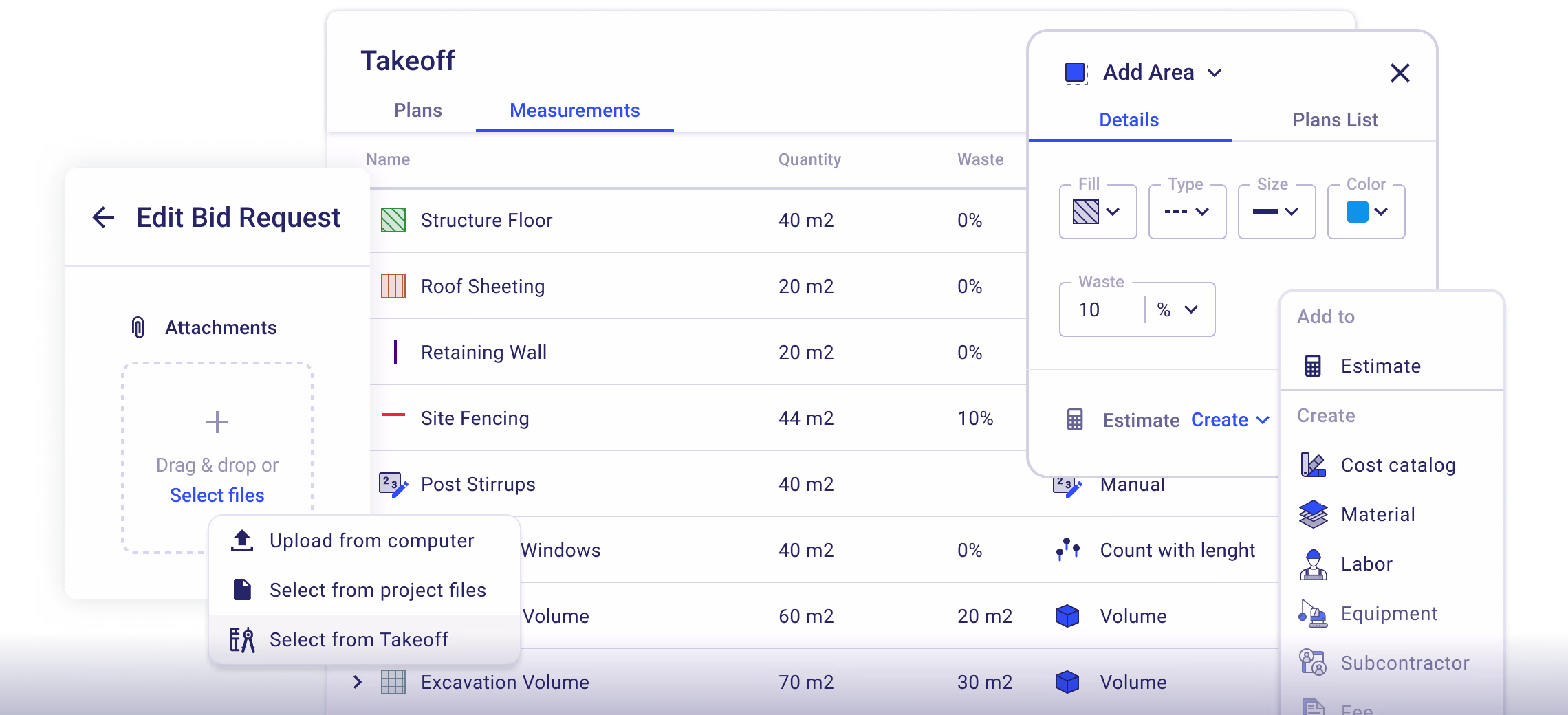Choose Select from Takeoff
Image resolution: width=1568 pixels, height=715 pixels.
click(364, 639)
